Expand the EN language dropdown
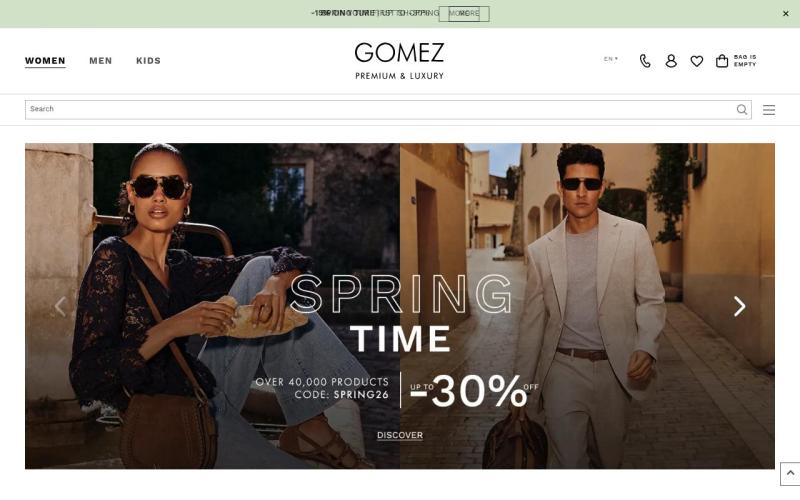Screen dimensions: 800x500 point(611,59)
